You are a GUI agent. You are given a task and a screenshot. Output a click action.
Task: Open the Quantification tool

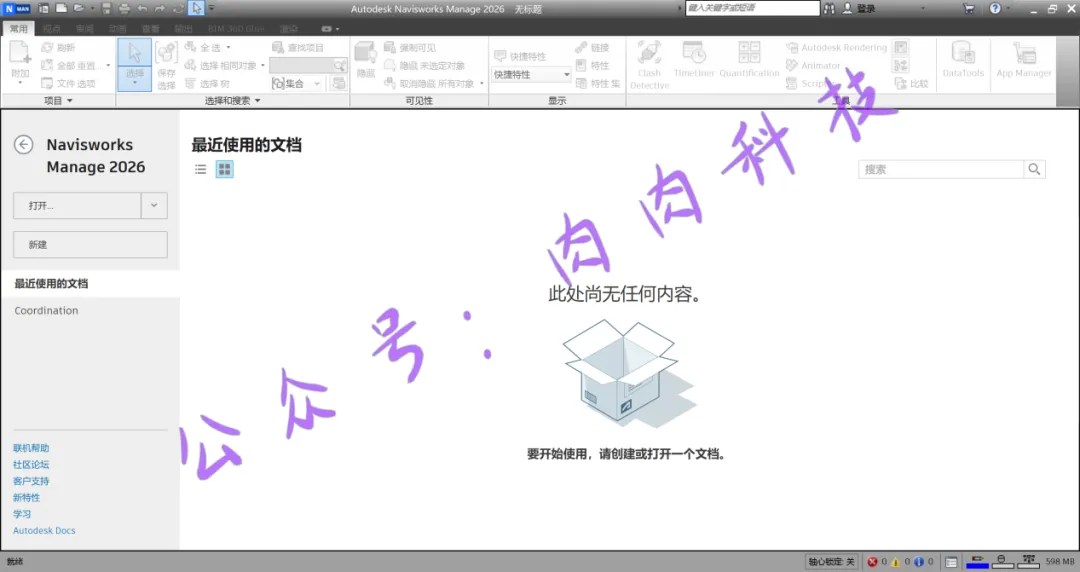coord(749,59)
